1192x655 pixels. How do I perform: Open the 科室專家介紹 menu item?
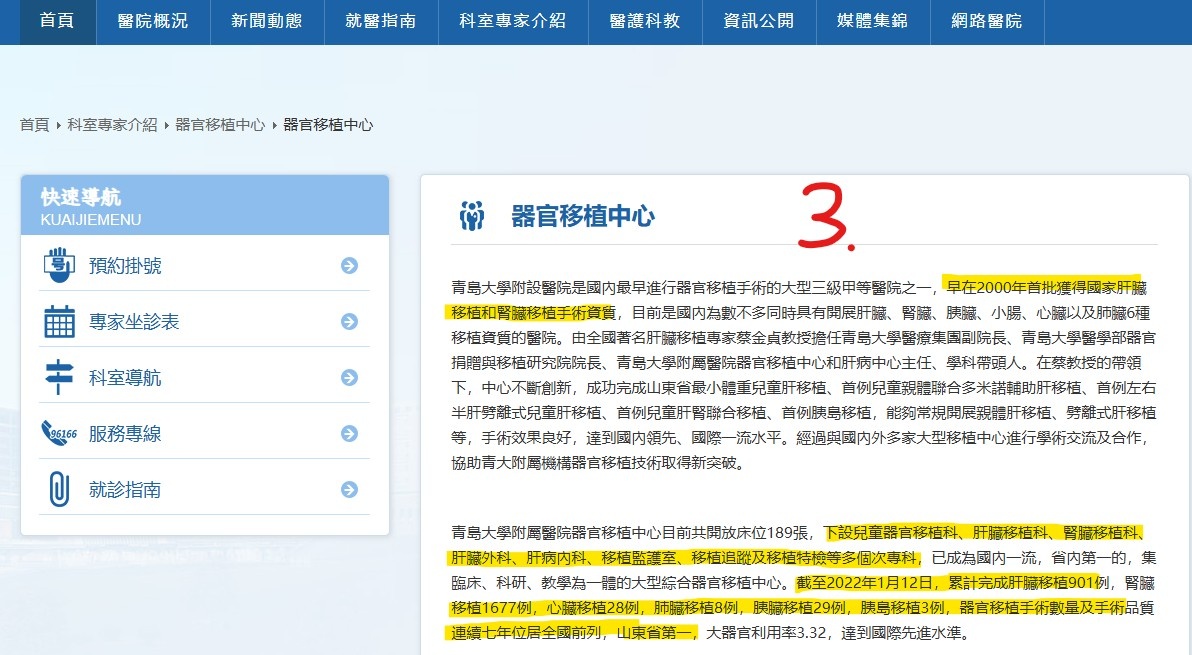(x=513, y=21)
